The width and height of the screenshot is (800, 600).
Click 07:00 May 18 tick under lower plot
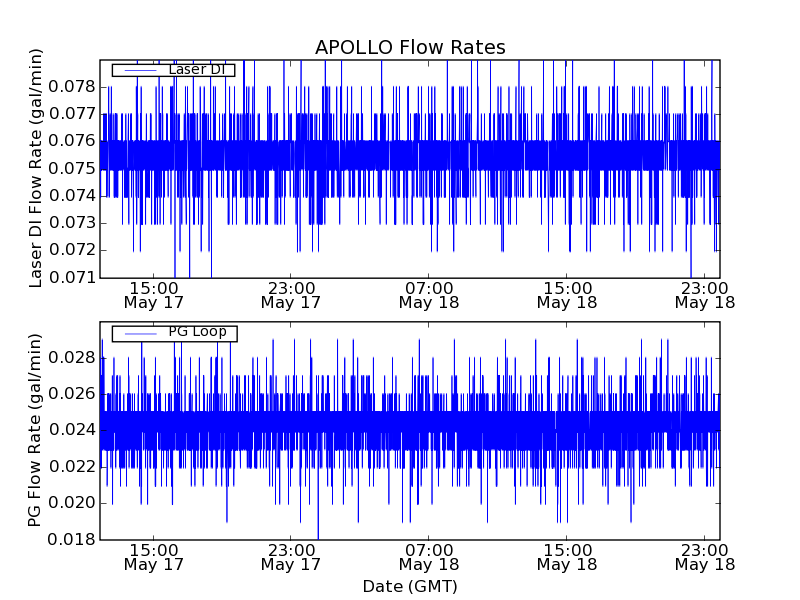coord(429,557)
